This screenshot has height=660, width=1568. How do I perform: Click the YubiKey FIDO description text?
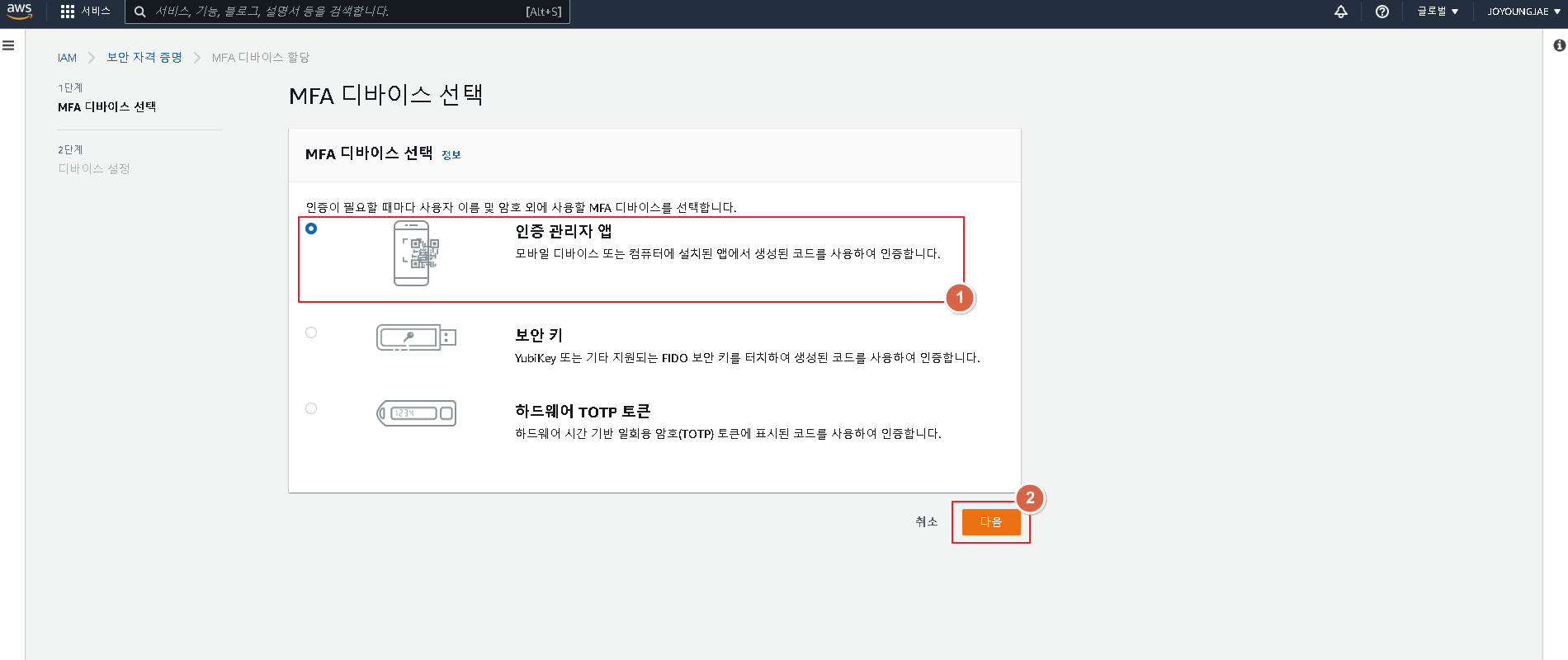point(748,358)
